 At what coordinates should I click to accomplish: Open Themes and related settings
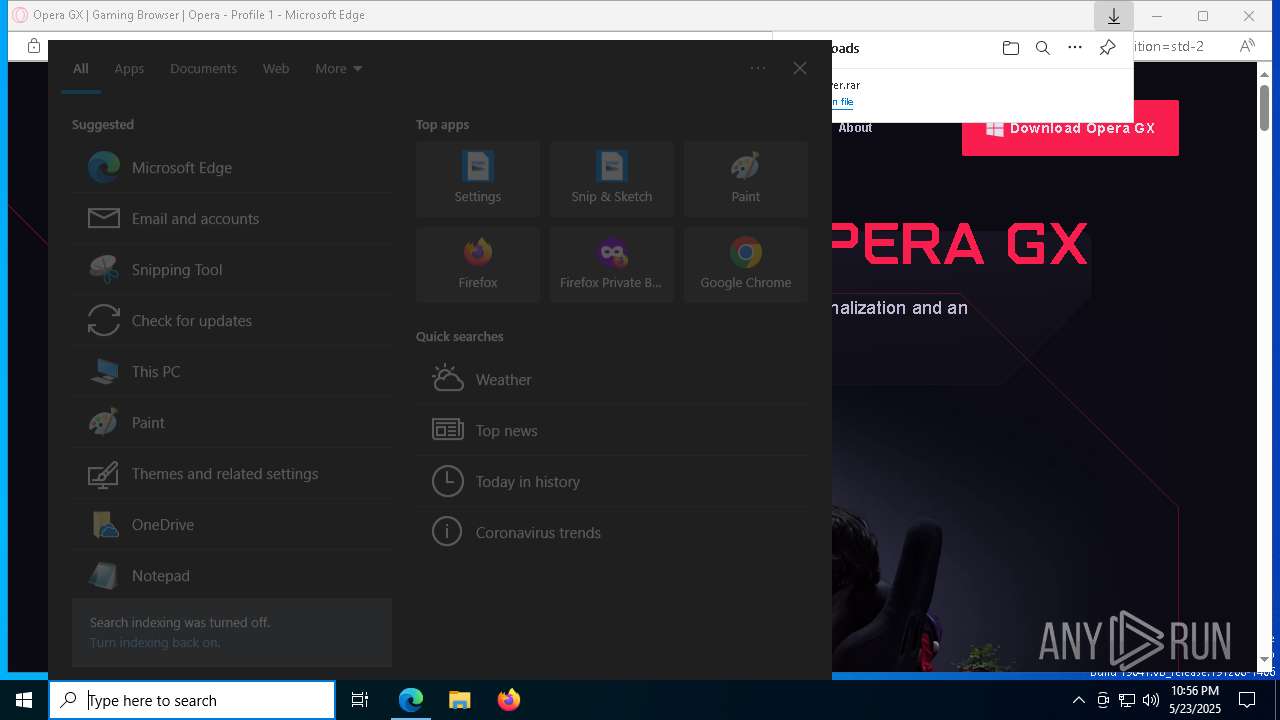point(232,474)
